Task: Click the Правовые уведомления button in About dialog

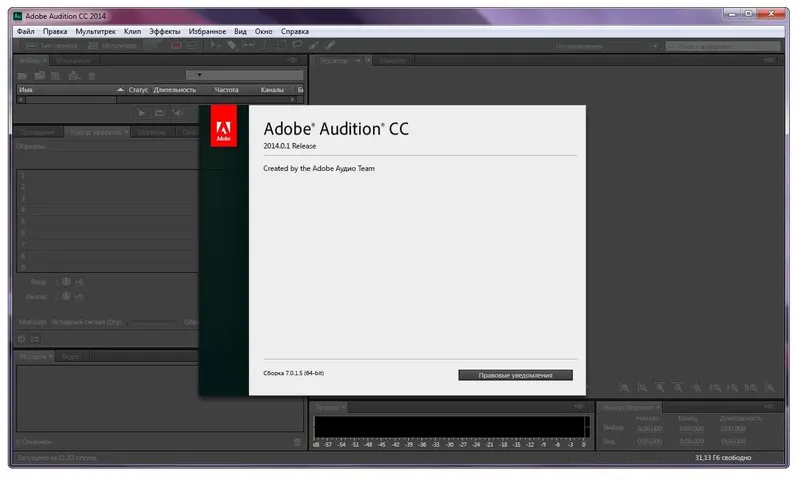Action: [515, 375]
